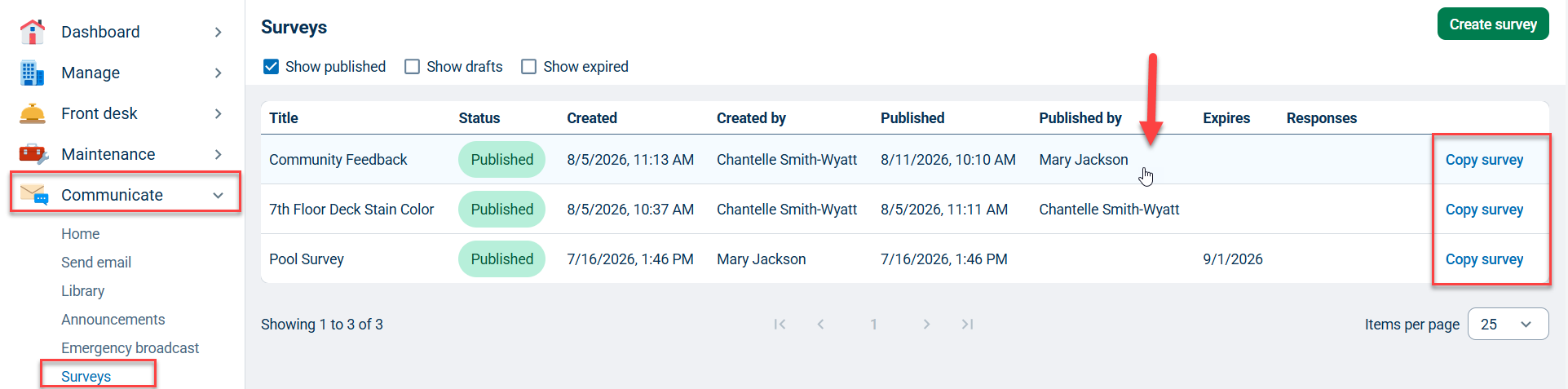Click the Manage building icon
The height and width of the screenshot is (389, 1568).
tap(33, 73)
